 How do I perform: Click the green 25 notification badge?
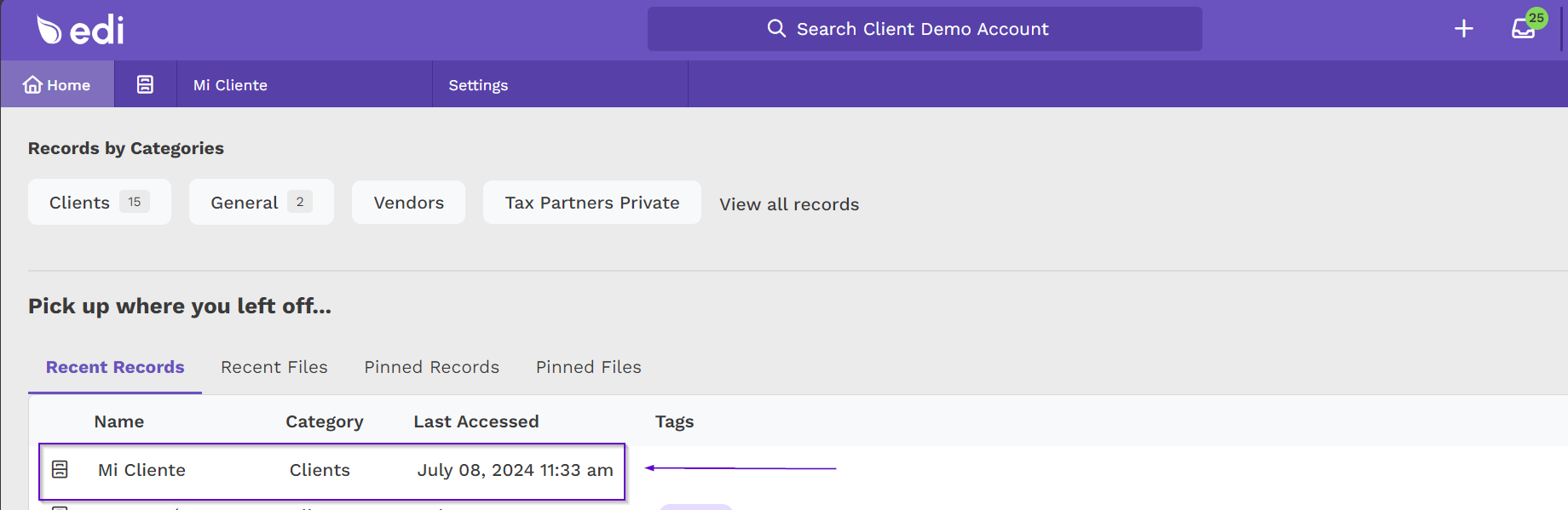(x=1536, y=18)
